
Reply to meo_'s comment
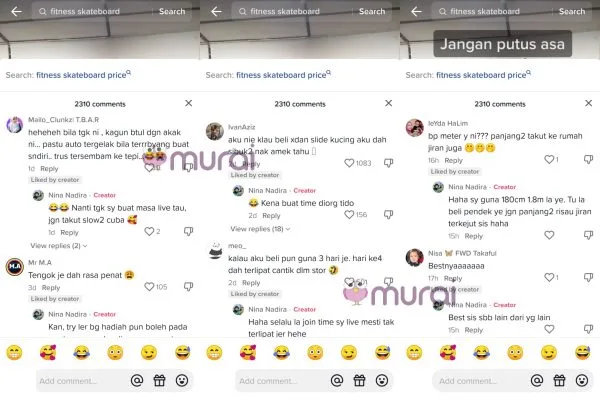click(251, 283)
